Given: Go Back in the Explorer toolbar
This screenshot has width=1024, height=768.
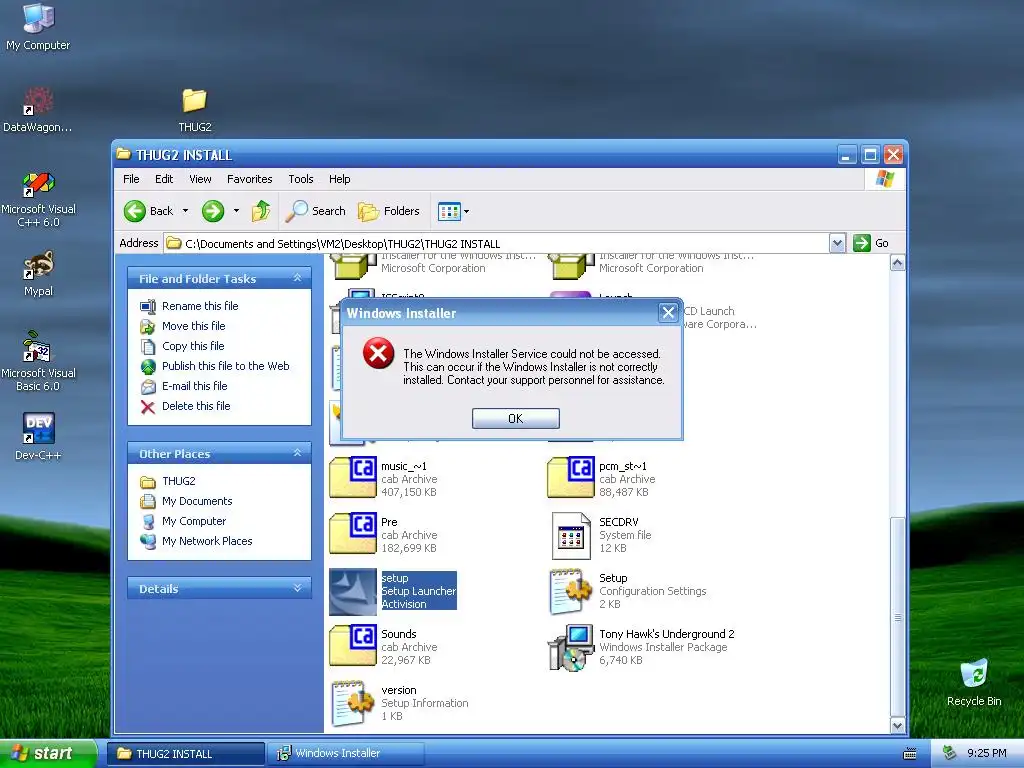Looking at the screenshot, I should click(x=149, y=211).
